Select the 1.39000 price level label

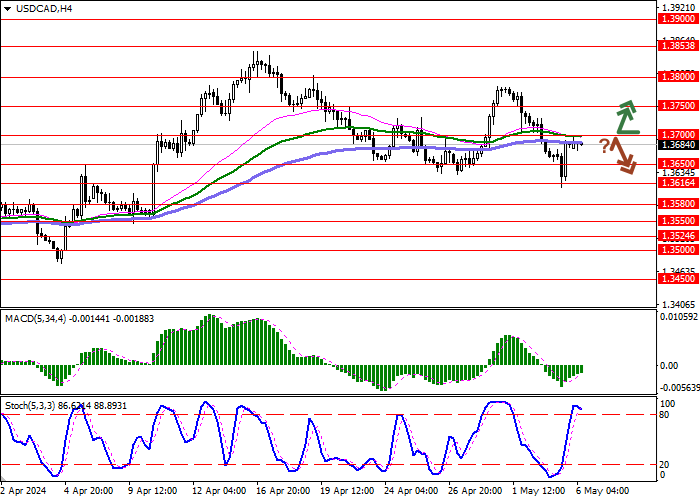[x=679, y=18]
